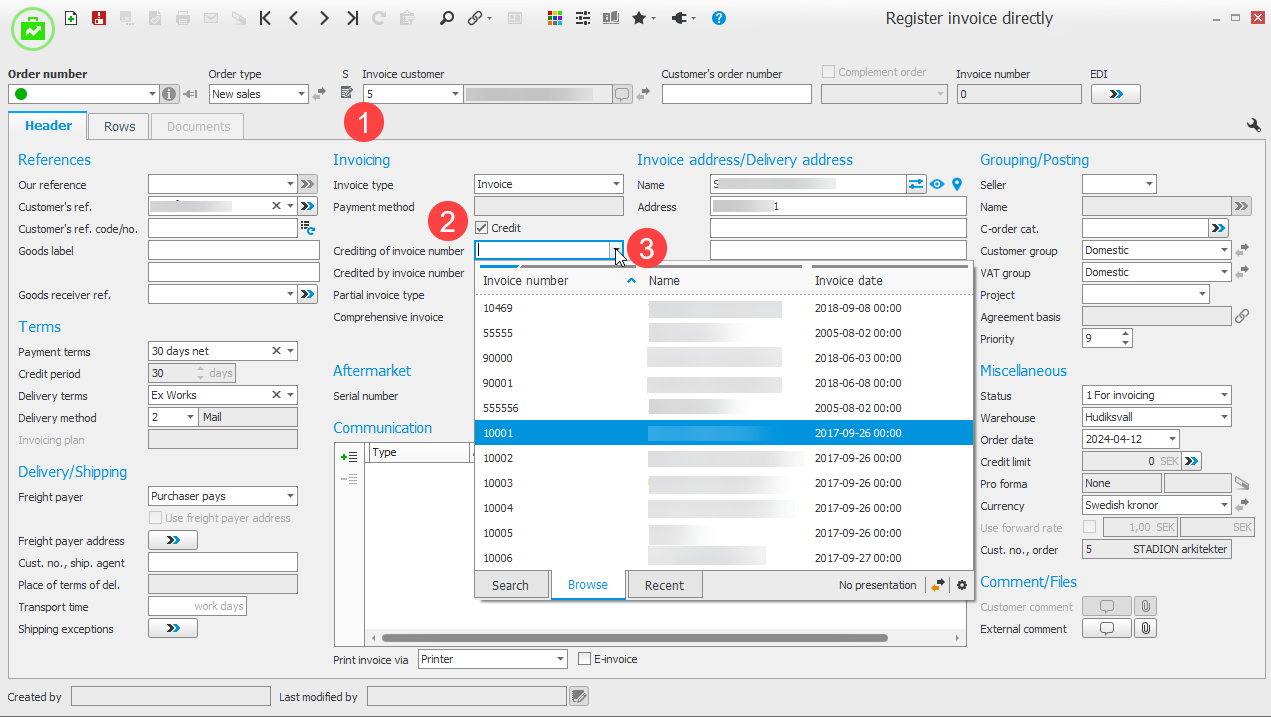
Task: Click the map pin icon beside Name
Action: (956, 184)
